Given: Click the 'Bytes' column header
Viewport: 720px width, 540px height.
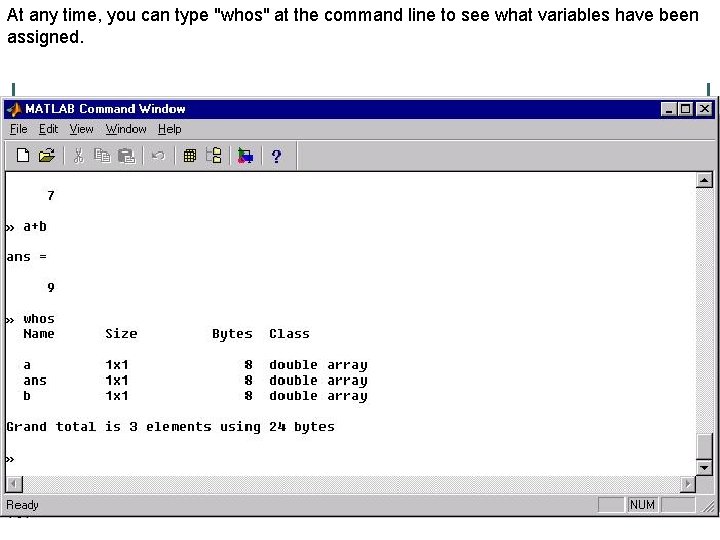Looking at the screenshot, I should [232, 334].
